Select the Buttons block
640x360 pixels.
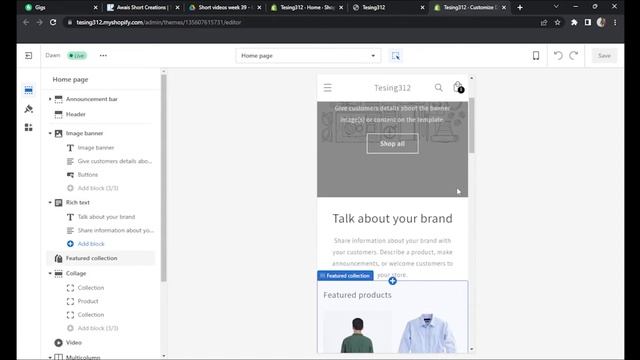(x=88, y=175)
